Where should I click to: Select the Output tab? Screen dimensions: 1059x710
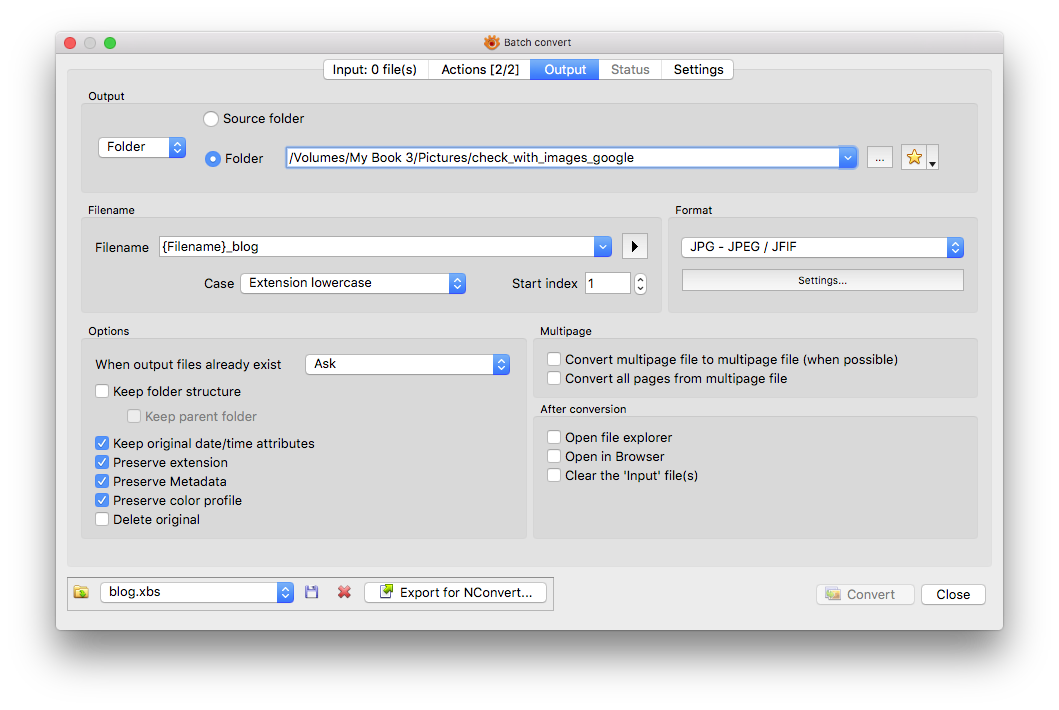click(x=565, y=70)
